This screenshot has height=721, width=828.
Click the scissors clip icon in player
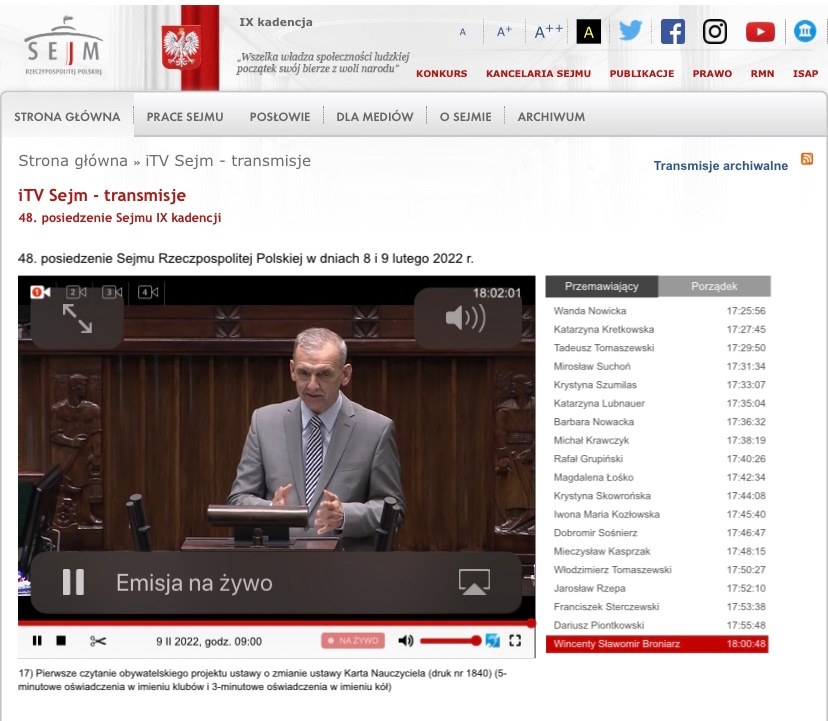pyautogui.click(x=97, y=640)
